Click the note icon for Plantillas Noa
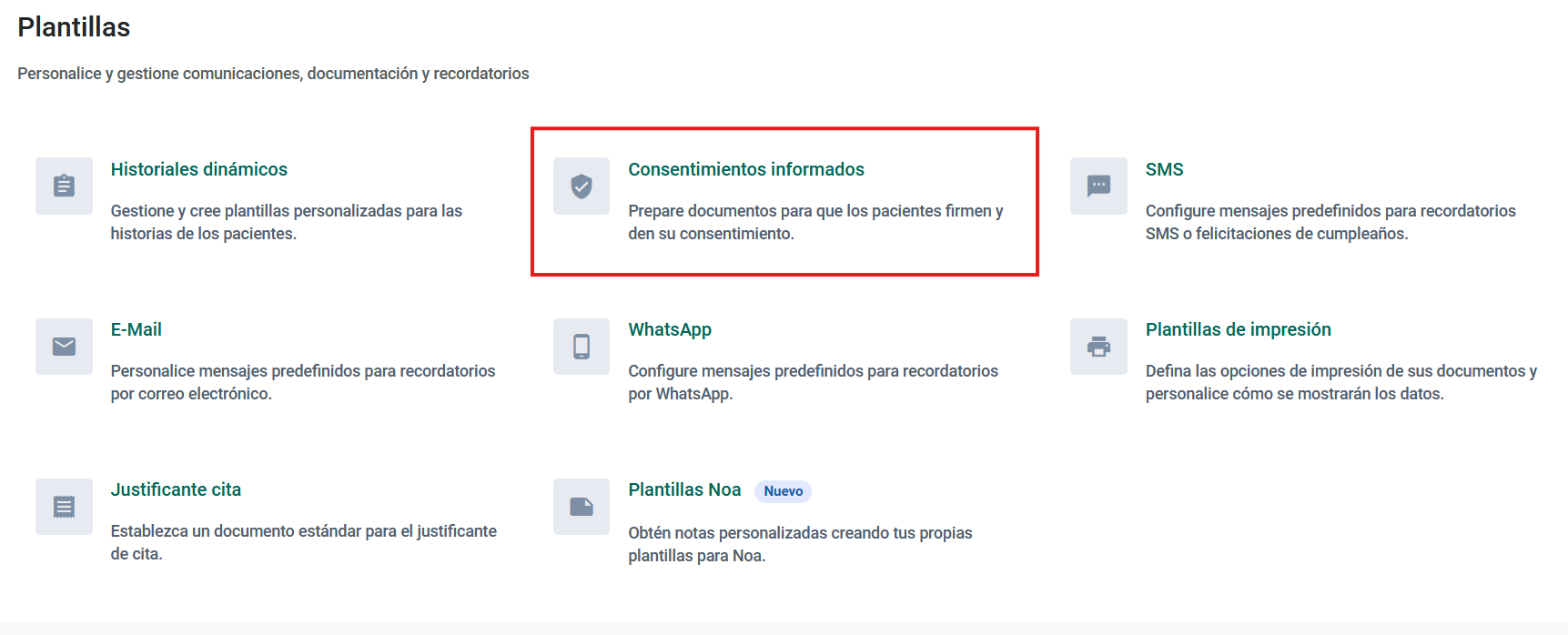This screenshot has width=1568, height=635. coord(582,507)
